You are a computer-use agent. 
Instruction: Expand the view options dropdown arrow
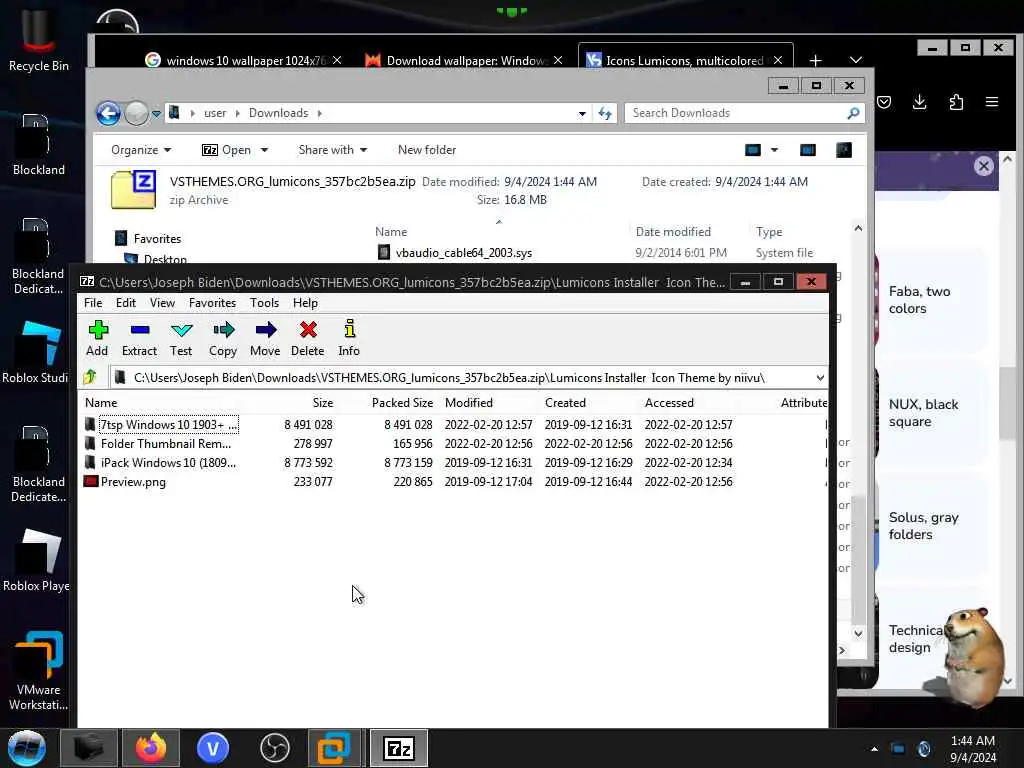coord(775,150)
